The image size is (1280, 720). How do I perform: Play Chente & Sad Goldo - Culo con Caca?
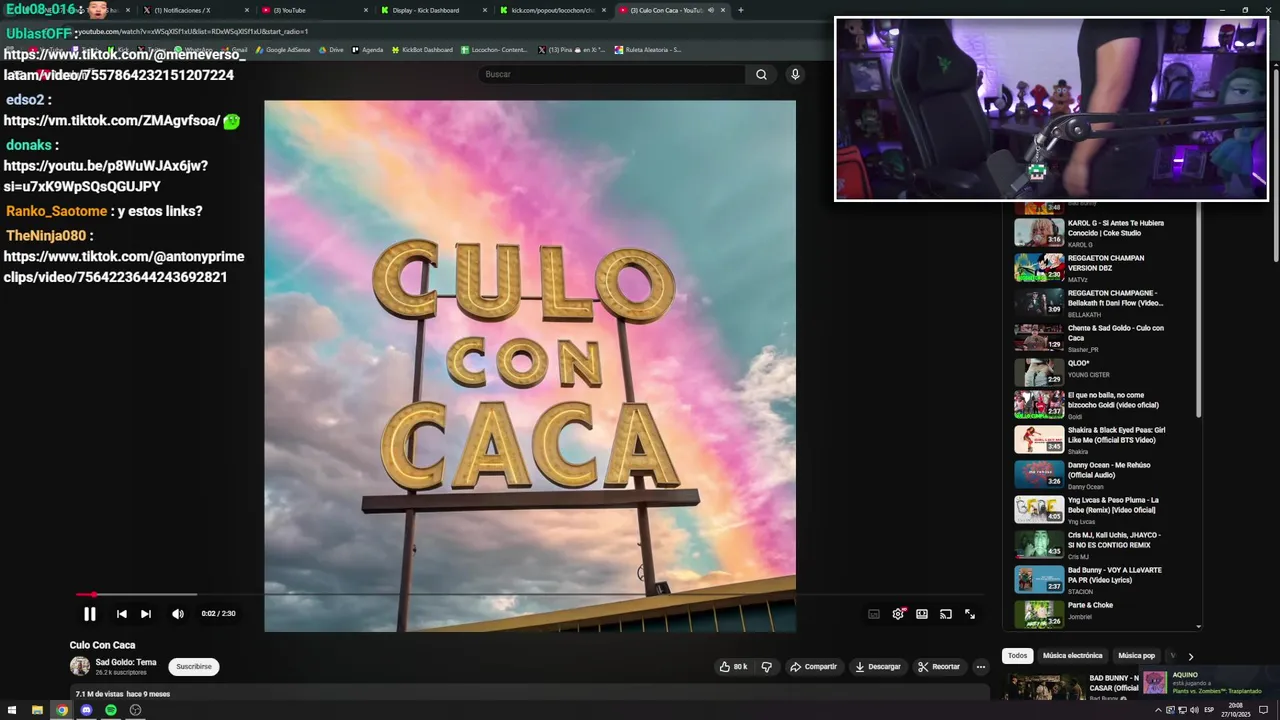pyautogui.click(x=1090, y=338)
